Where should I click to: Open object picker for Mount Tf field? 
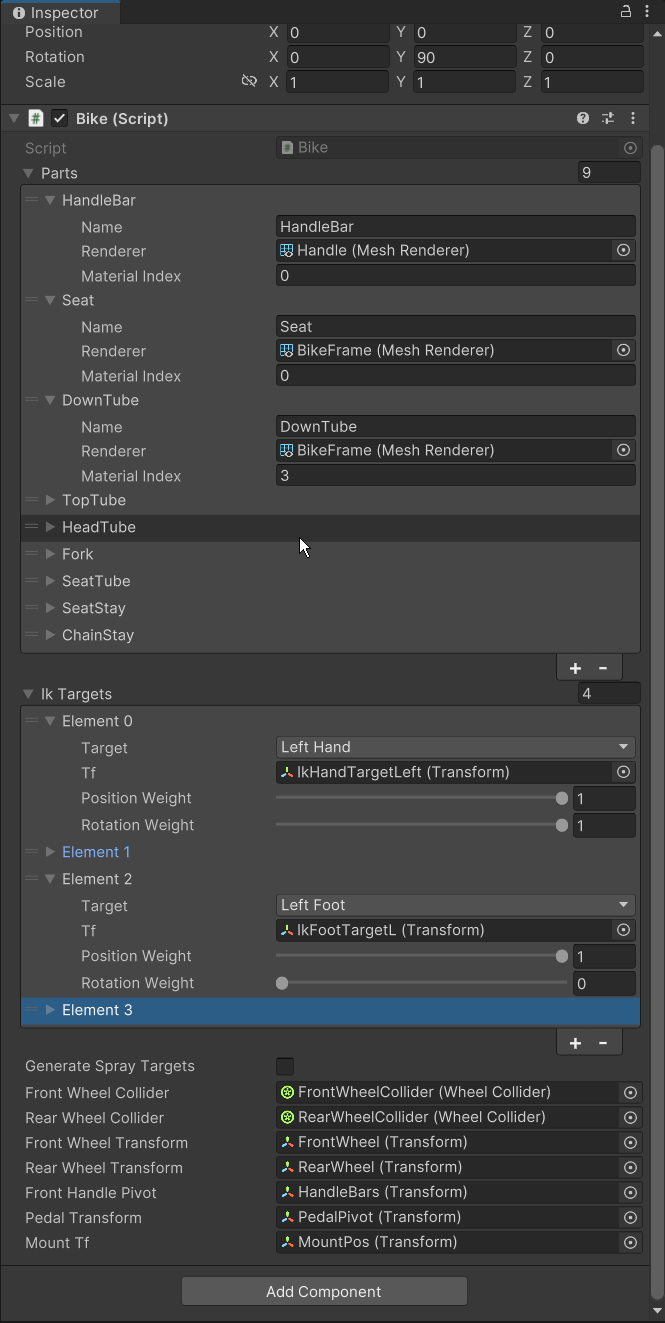click(x=630, y=1242)
